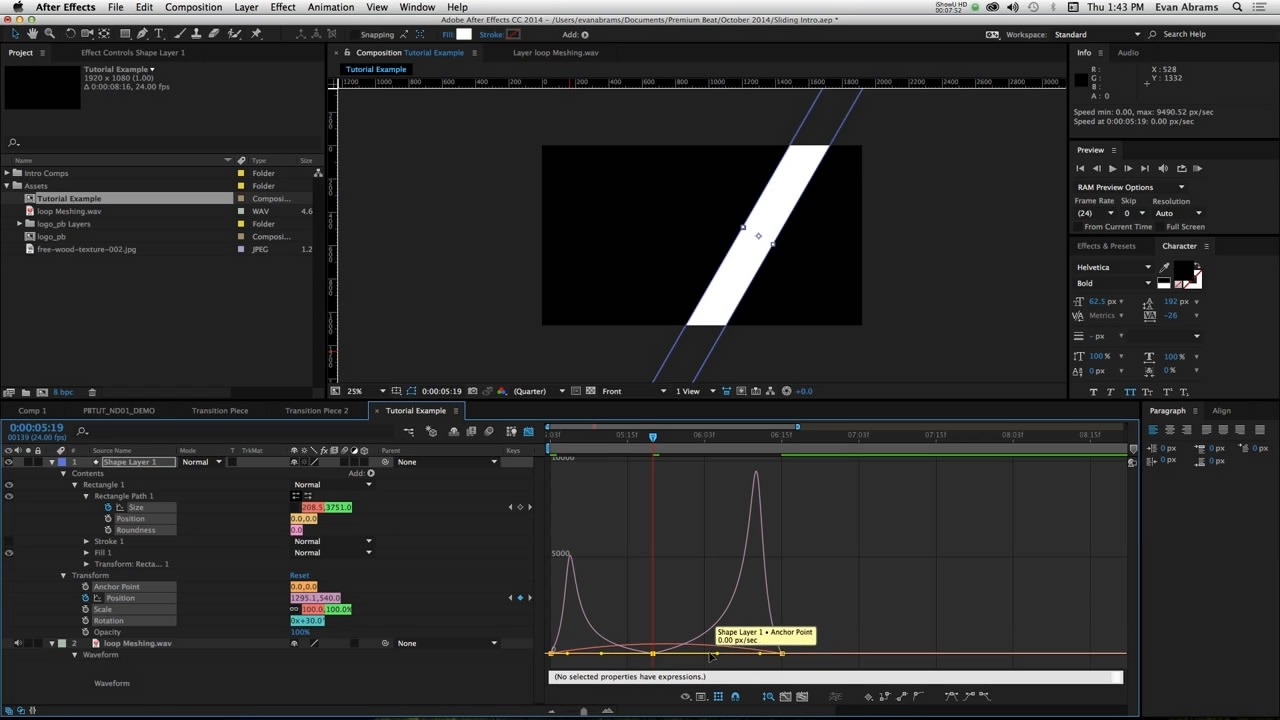The width and height of the screenshot is (1280, 720).
Task: Click the Puppet Pin tool
Action: pyautogui.click(x=256, y=34)
